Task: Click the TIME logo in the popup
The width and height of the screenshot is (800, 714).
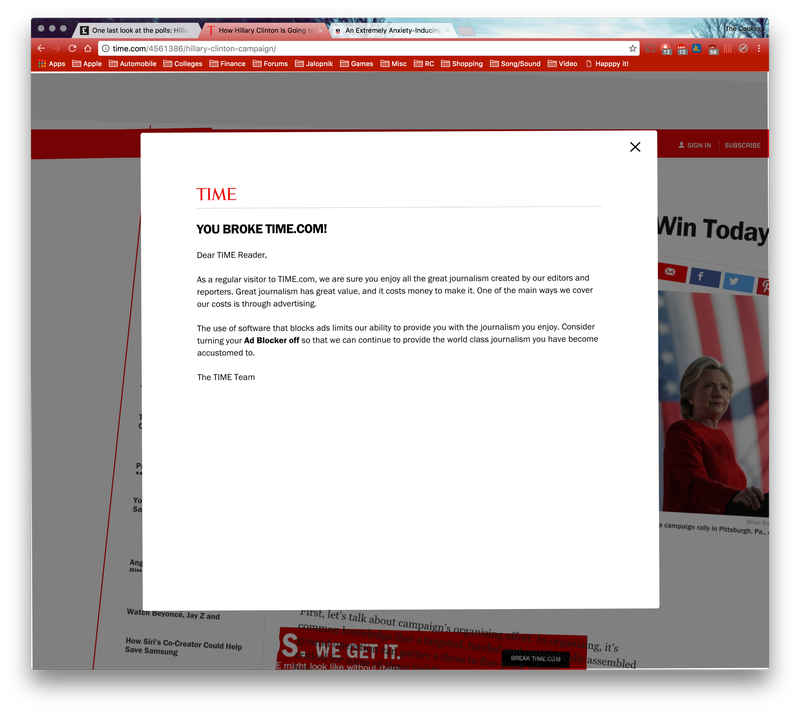Action: click(x=216, y=194)
